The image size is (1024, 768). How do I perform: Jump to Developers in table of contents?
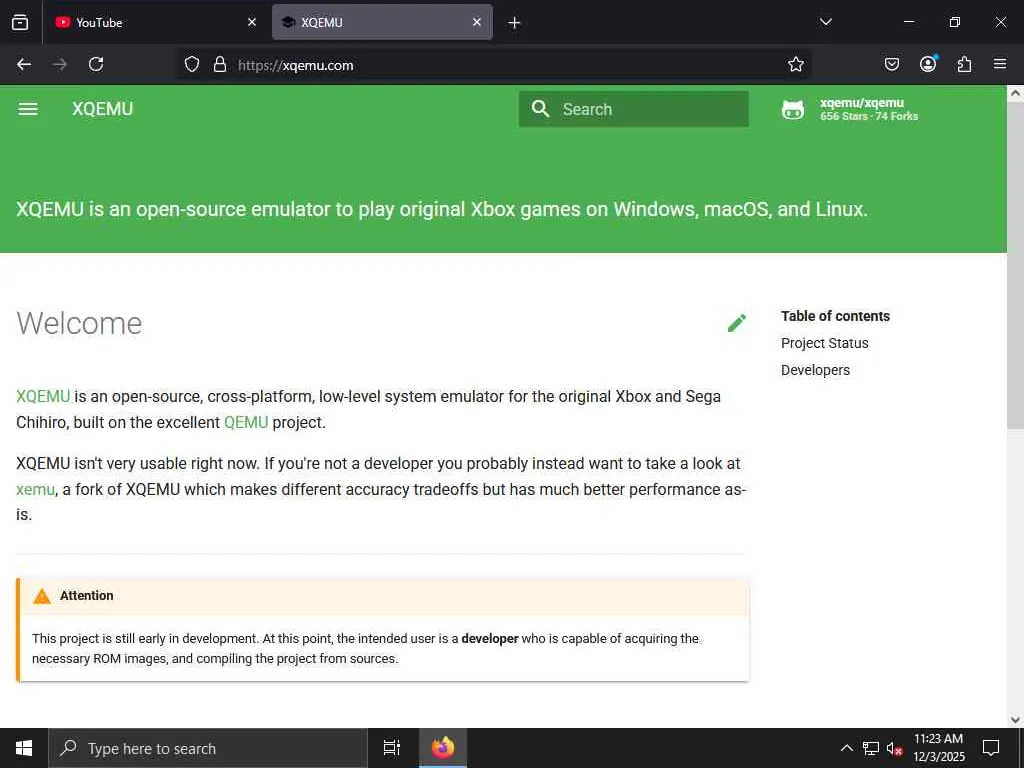[x=815, y=370]
